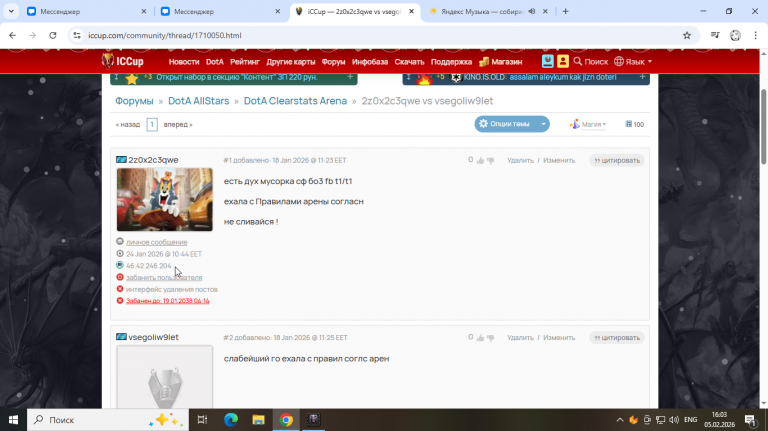
Task: Like the 2z0x2c3qwe post with thumbs up
Action: click(480, 160)
